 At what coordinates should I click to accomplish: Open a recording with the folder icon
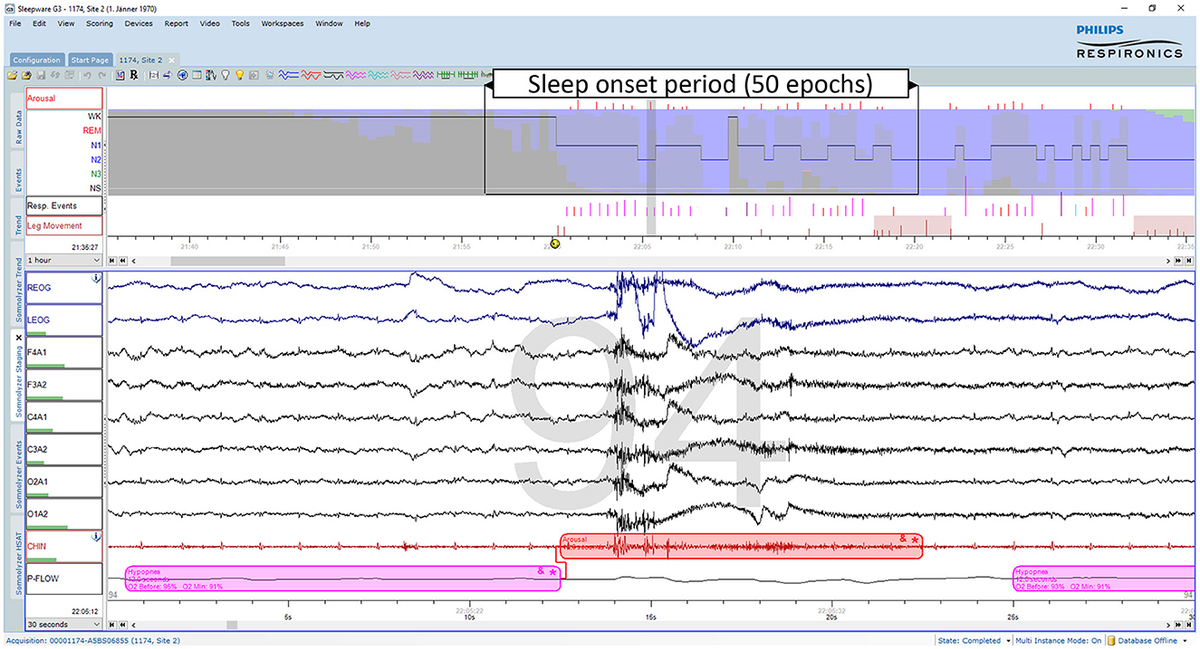click(x=14, y=75)
